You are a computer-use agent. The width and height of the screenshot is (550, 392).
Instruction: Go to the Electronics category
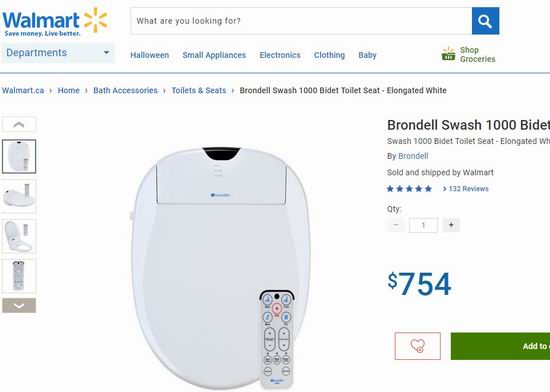(280, 55)
